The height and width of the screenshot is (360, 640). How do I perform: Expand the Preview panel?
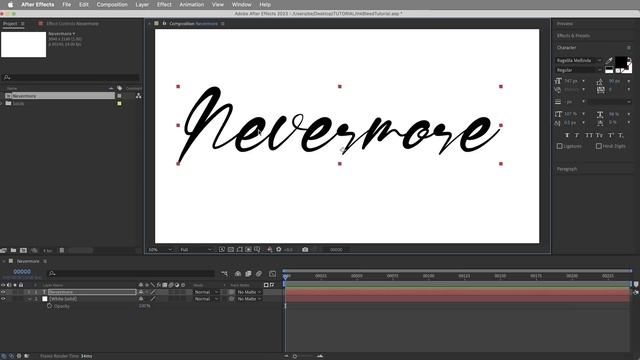(565, 24)
